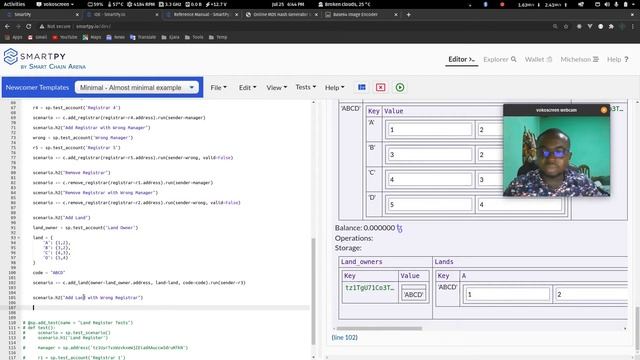Viewport: 640px width, 360px height.
Task: Click the SmartPy logo
Action: [44, 59]
